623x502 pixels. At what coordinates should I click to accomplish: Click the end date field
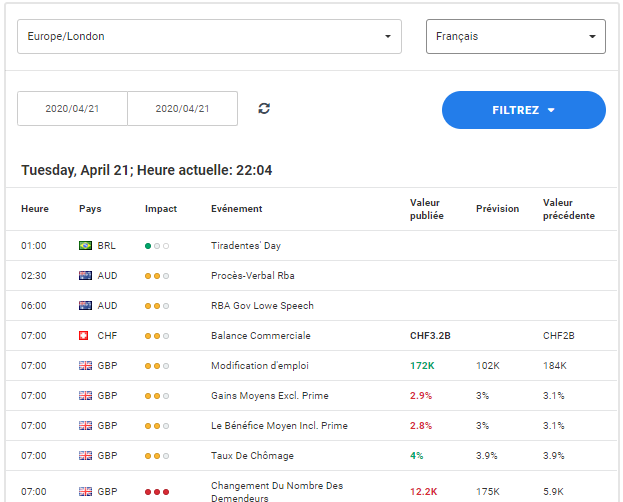[x=182, y=109]
